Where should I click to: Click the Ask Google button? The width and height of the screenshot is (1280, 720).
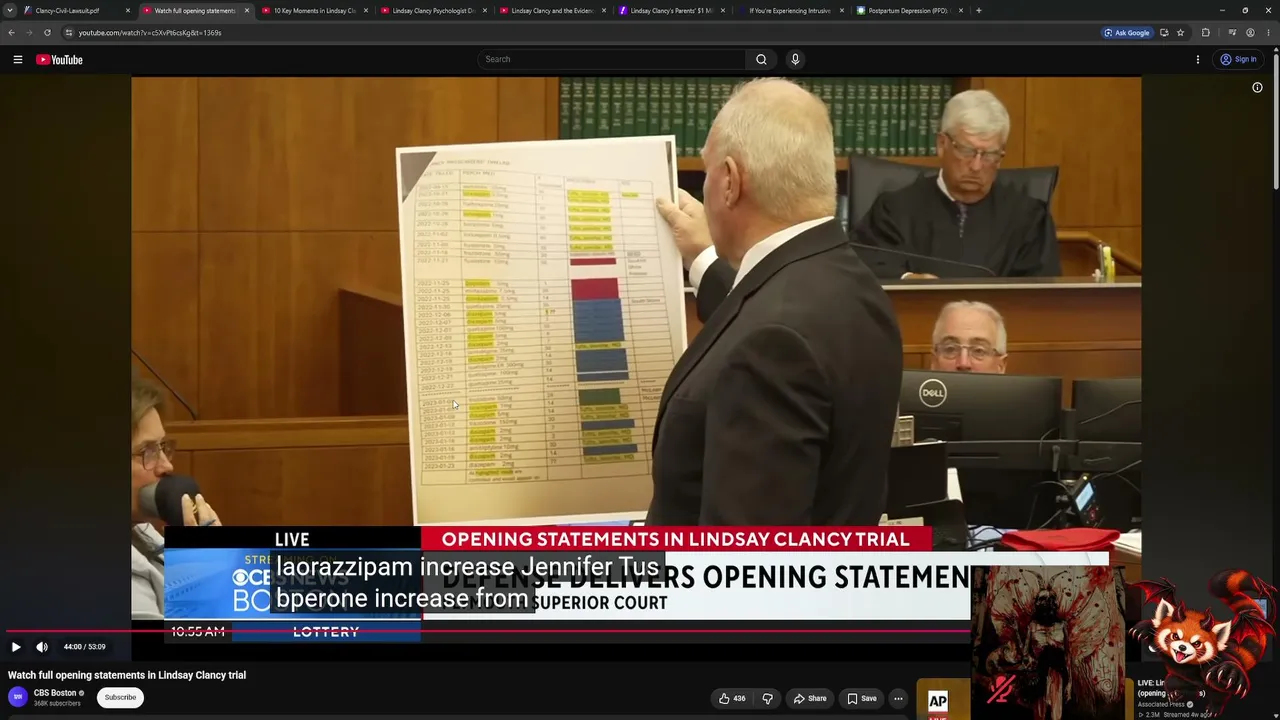1127,33
